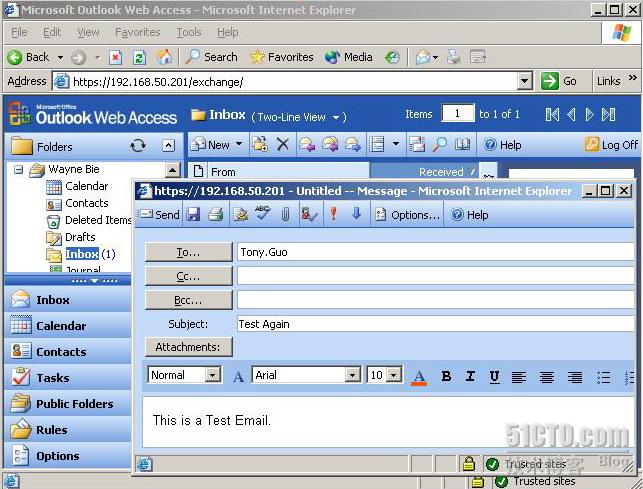
Task: Click the browser Back button
Action: click(x=28, y=57)
